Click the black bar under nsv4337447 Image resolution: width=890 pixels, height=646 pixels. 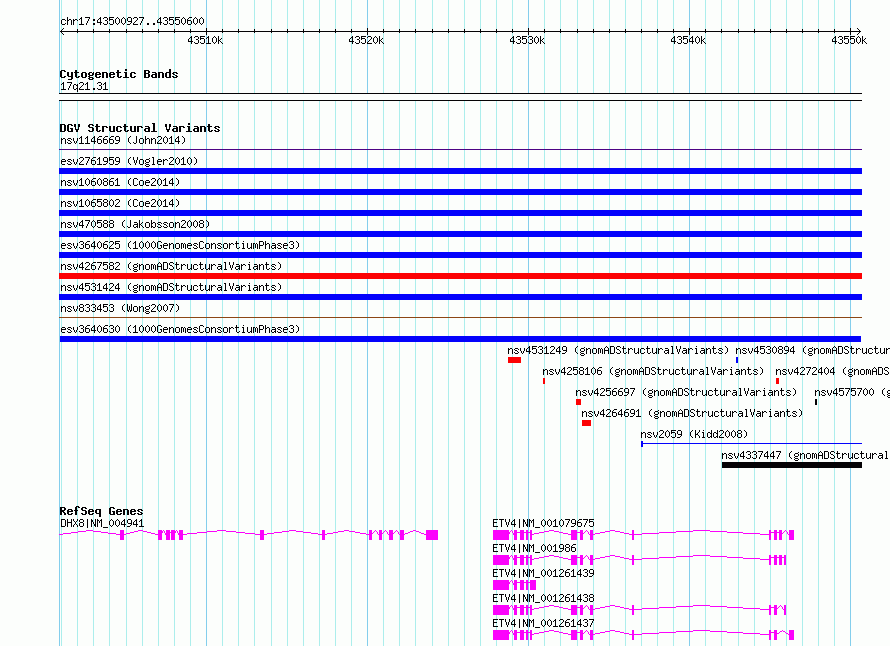[792, 465]
